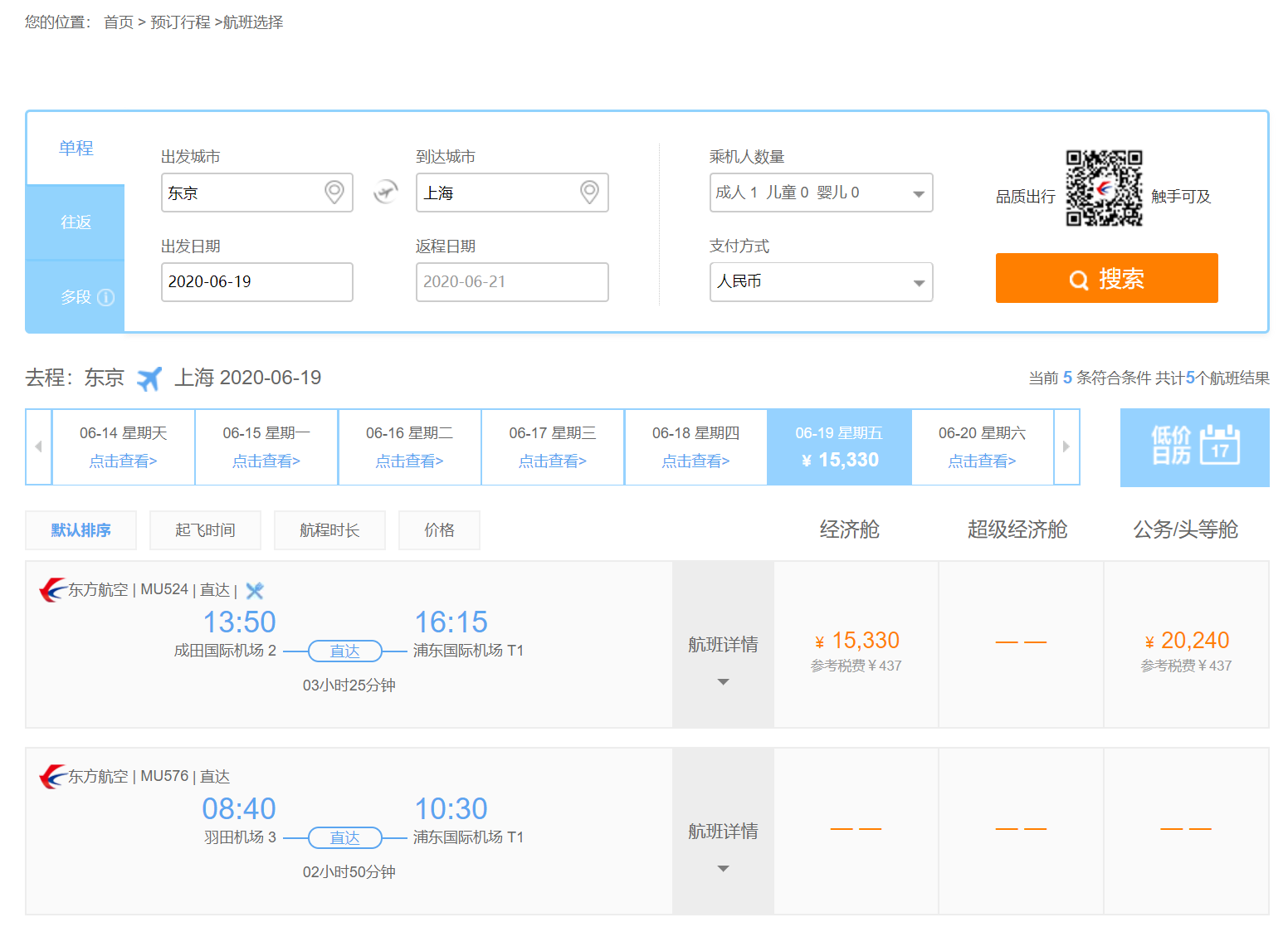Click the meal icon on flight MU524
The height and width of the screenshot is (927, 1288).
coord(255,591)
